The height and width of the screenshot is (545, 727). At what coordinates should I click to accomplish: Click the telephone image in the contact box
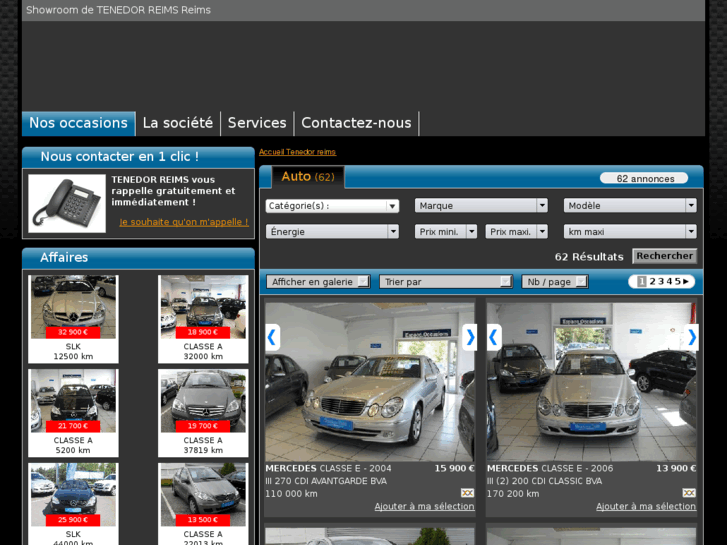click(67, 204)
